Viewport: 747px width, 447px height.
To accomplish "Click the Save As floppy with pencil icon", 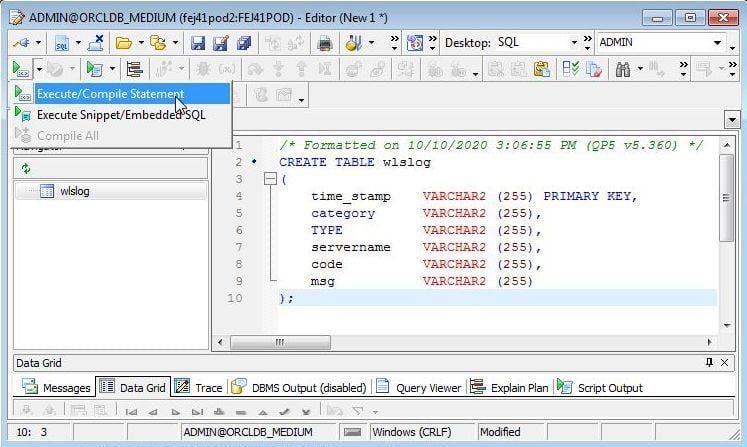I will click(221, 43).
